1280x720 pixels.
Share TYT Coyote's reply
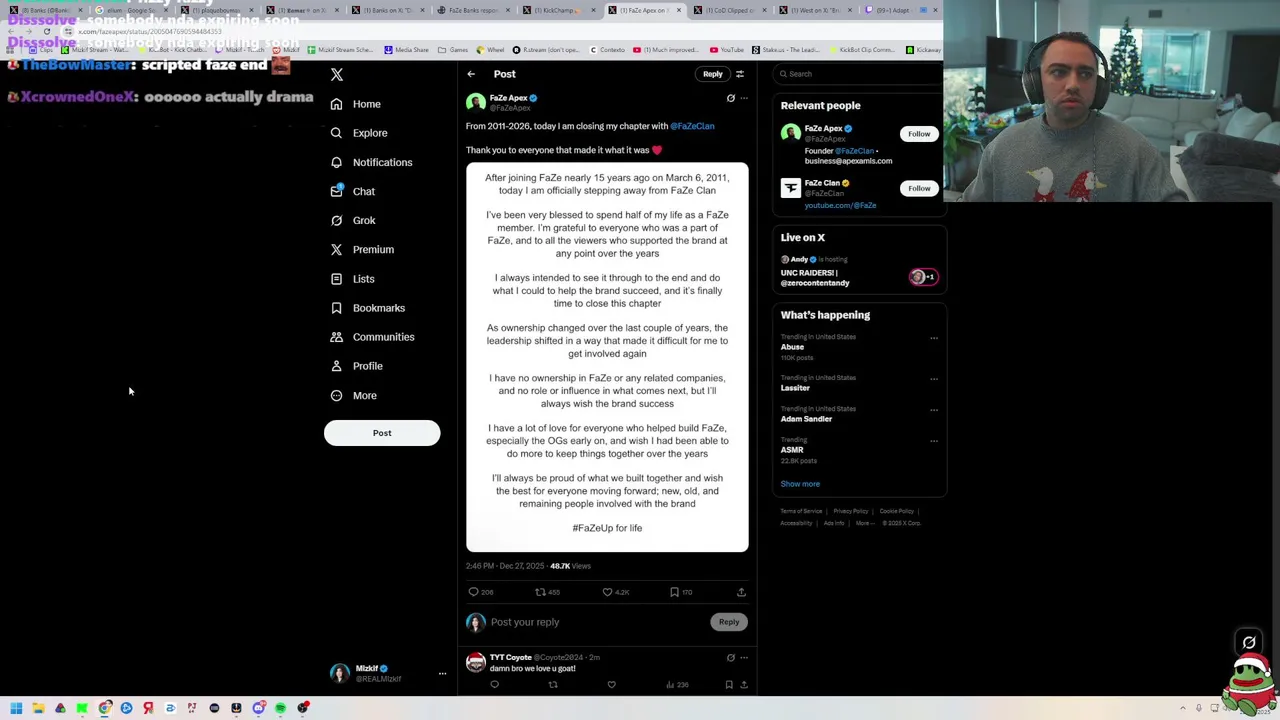pos(744,685)
